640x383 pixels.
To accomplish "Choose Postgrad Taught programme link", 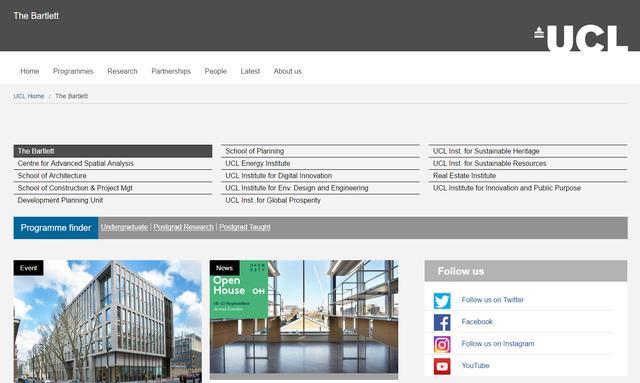I will pos(244,227).
